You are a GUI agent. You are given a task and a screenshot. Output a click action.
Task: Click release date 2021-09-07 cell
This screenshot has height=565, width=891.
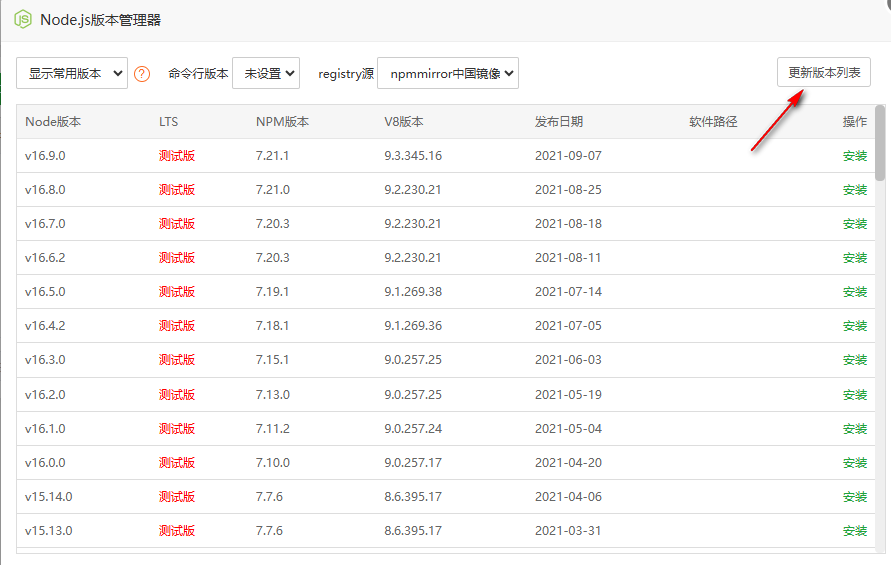click(568, 156)
